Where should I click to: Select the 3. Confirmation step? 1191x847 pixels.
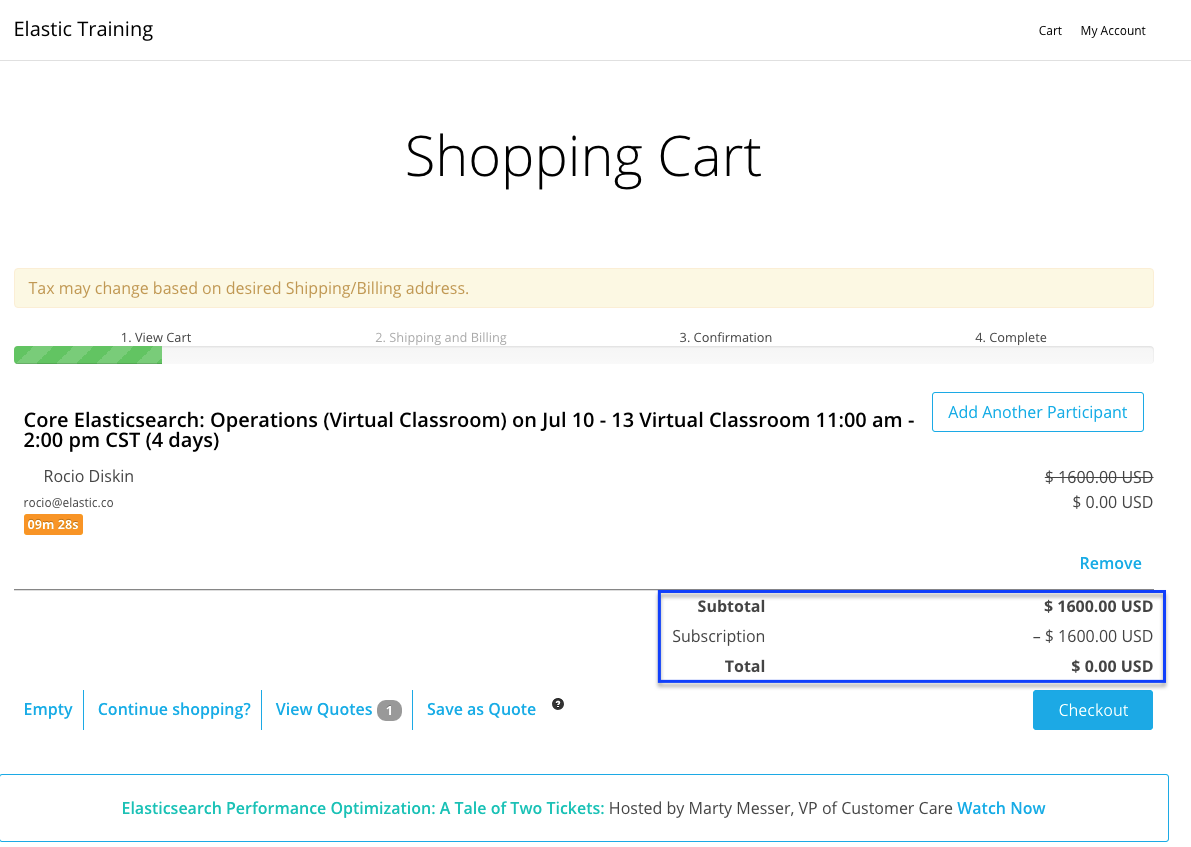725,337
